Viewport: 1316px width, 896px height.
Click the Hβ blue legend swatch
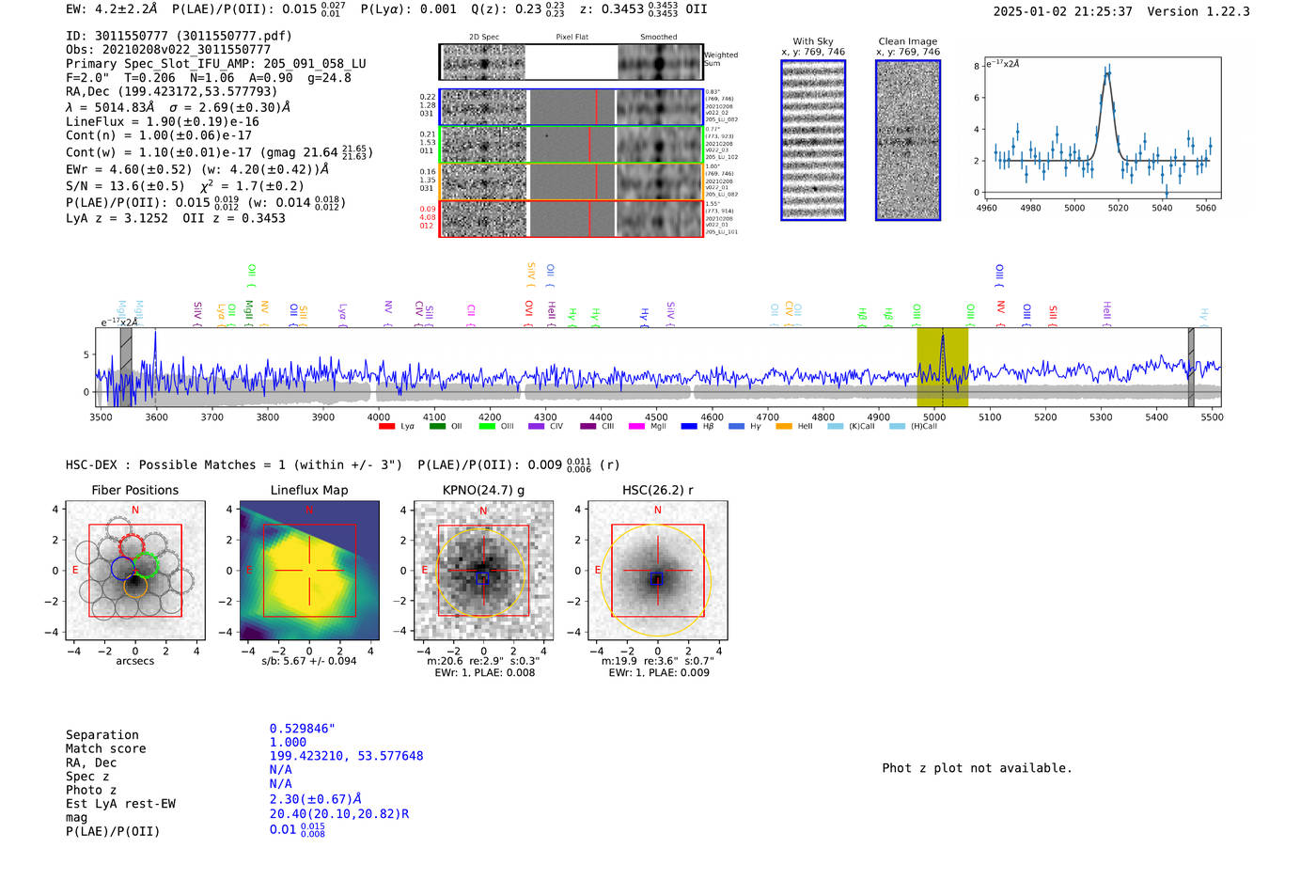point(689,427)
